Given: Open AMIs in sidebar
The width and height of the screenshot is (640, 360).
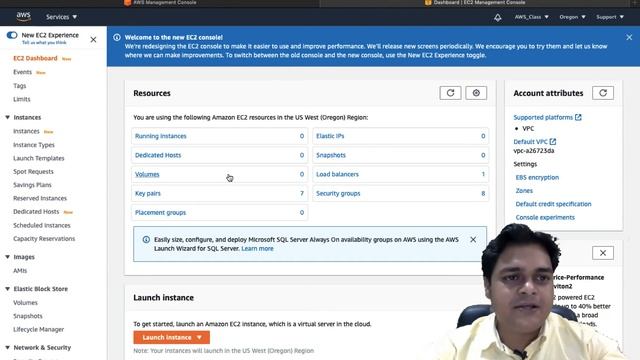Looking at the screenshot, I should (x=20, y=271).
